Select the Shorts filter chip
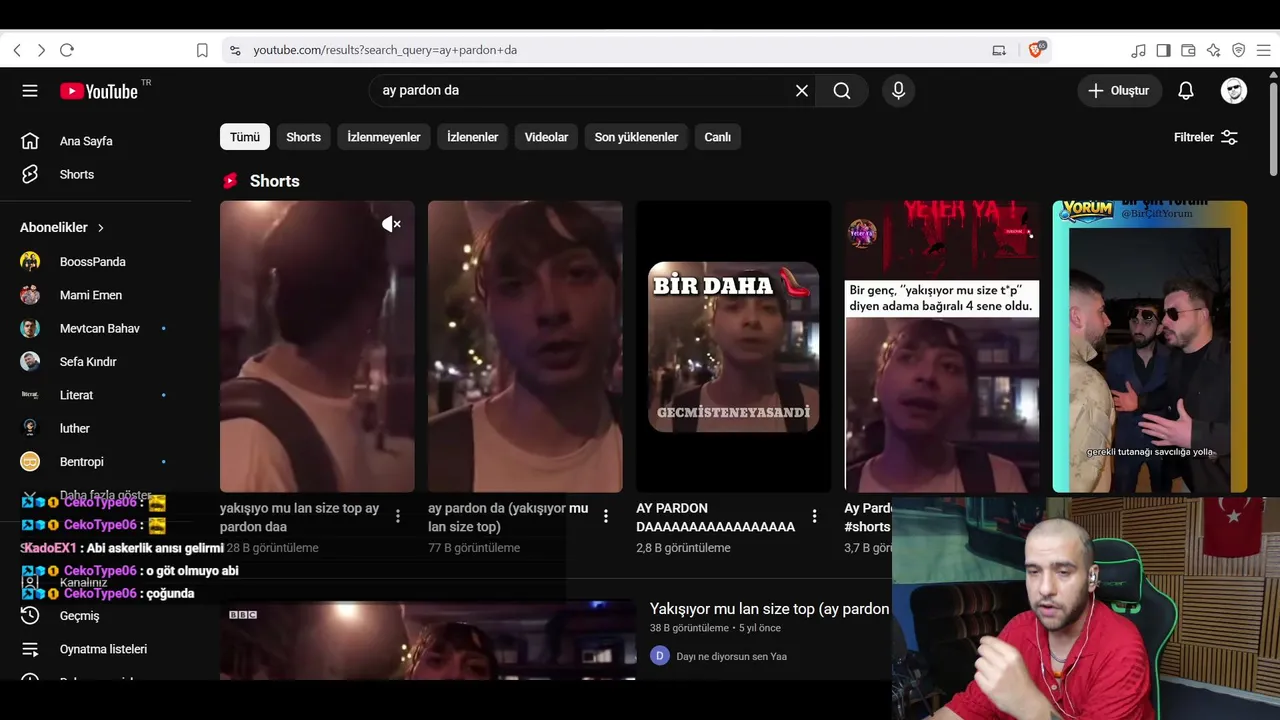 304,137
